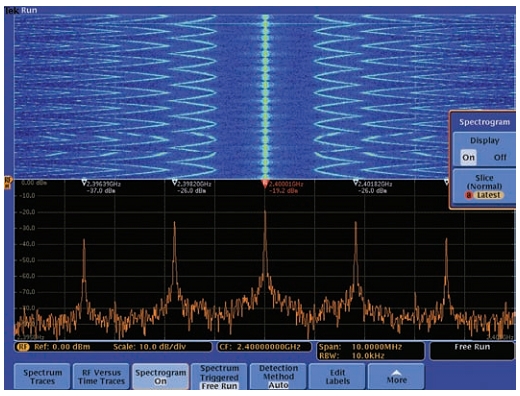The image size is (520, 396).
Task: Click the up-arrow icon on More button
Action: pyautogui.click(x=396, y=373)
